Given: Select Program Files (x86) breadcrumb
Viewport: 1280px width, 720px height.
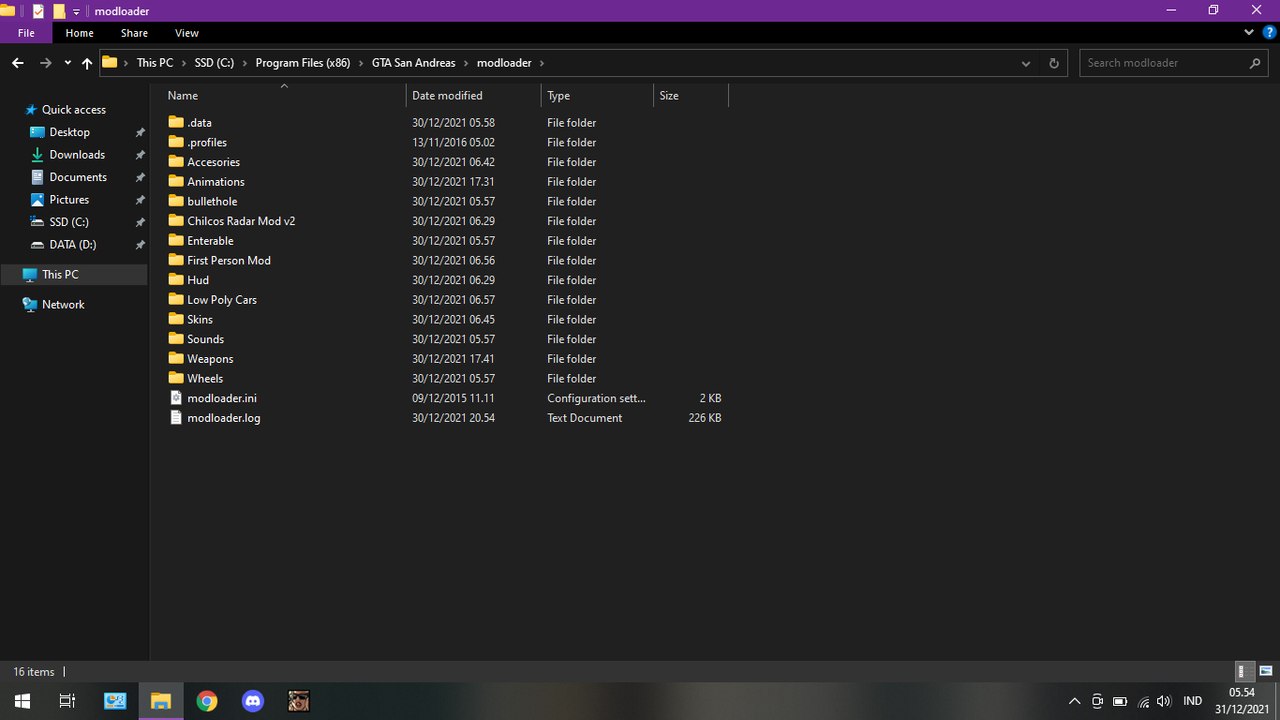Looking at the screenshot, I should 303,63.
